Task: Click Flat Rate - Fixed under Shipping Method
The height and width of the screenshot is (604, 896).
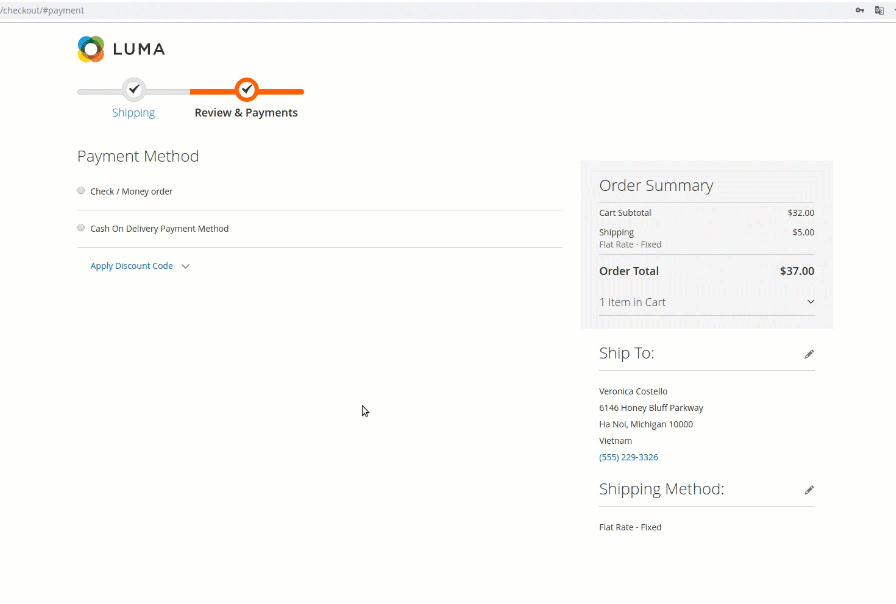Action: (630, 527)
